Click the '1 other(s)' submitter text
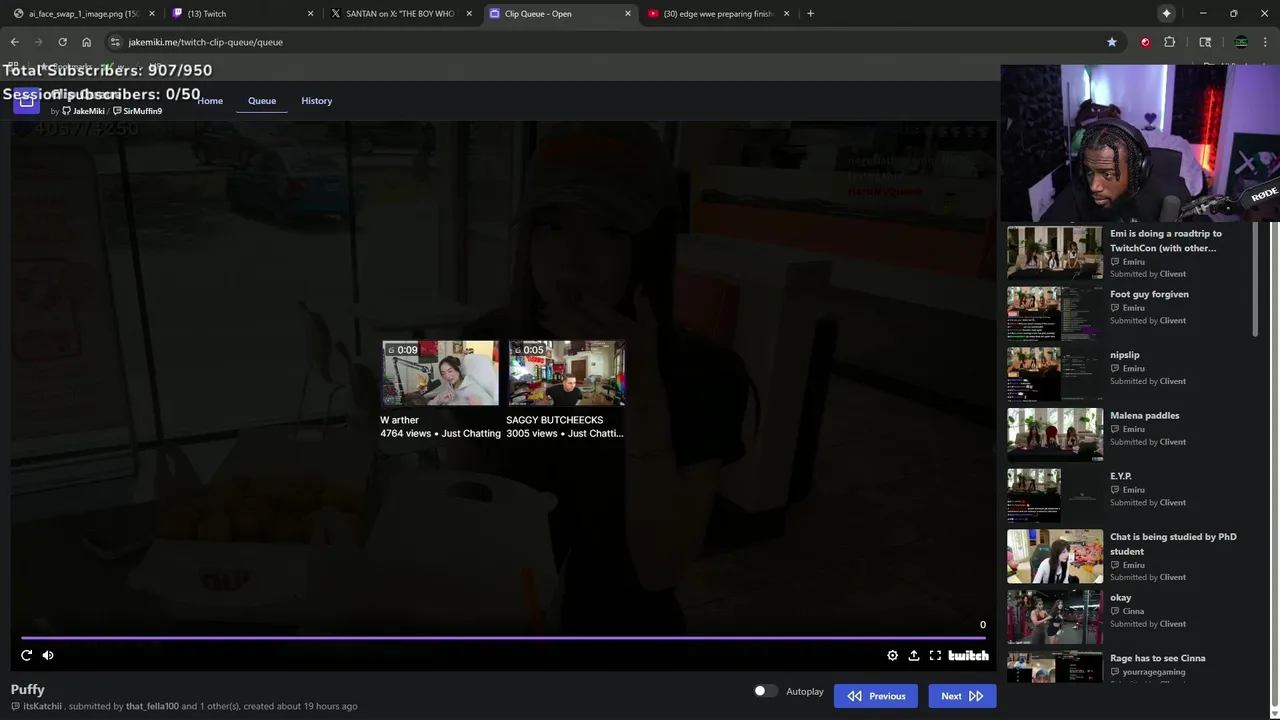Screen dimensions: 1280x720 tap(220, 706)
